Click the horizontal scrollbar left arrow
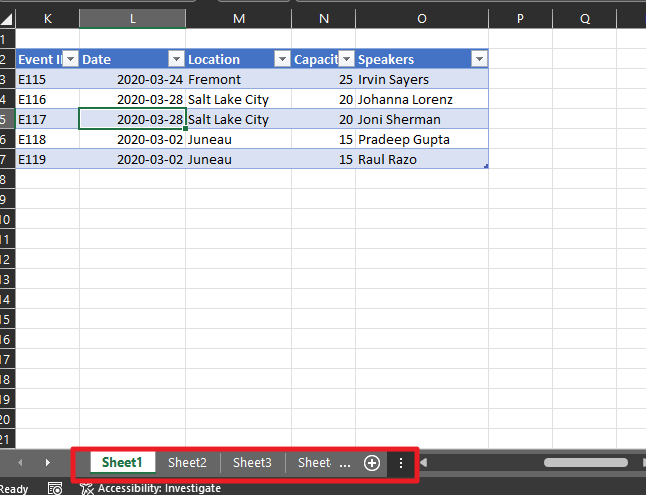Screen dimensions: 646x495 424,463
